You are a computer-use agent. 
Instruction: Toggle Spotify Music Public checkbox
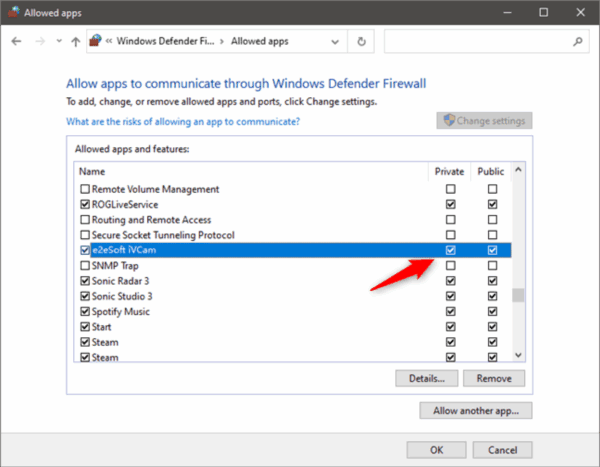(492, 312)
